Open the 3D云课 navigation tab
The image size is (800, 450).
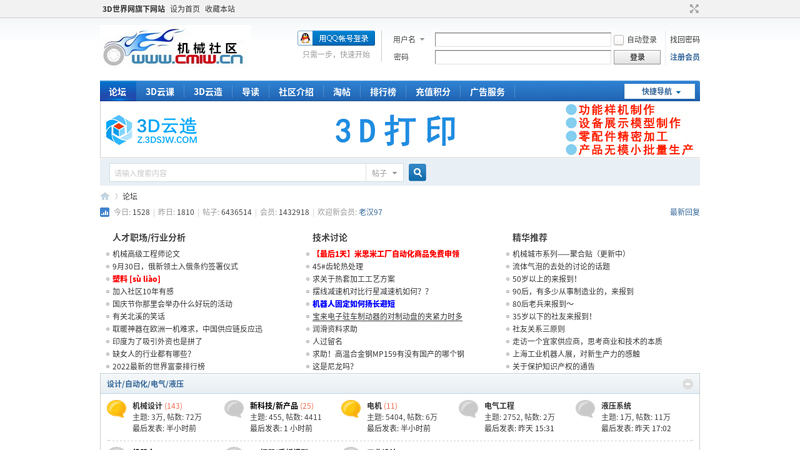(x=160, y=92)
